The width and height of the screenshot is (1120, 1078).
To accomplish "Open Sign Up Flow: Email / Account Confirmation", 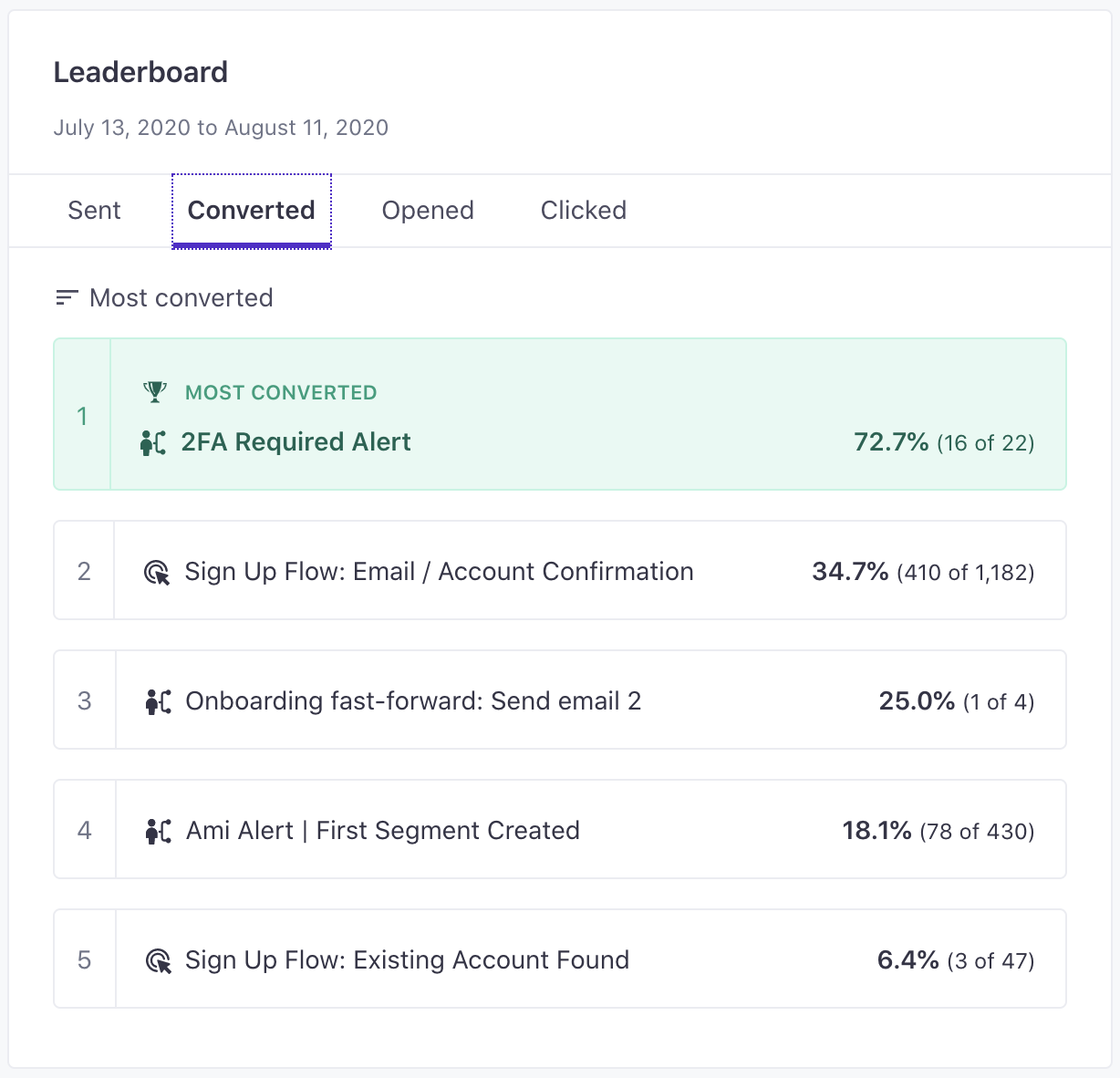I will pyautogui.click(x=439, y=572).
